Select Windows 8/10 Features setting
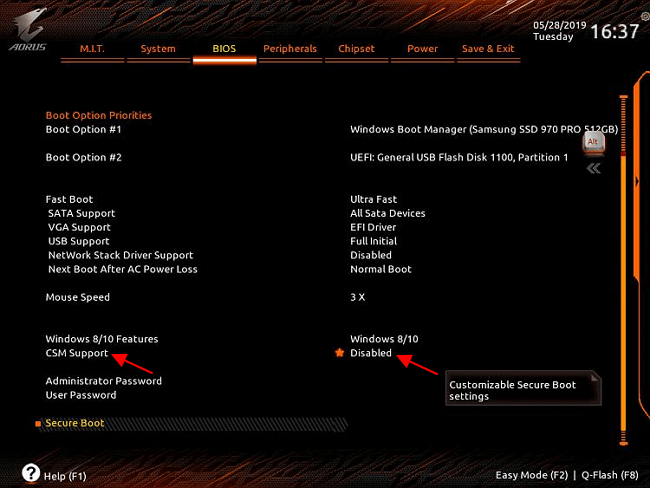 tap(102, 339)
